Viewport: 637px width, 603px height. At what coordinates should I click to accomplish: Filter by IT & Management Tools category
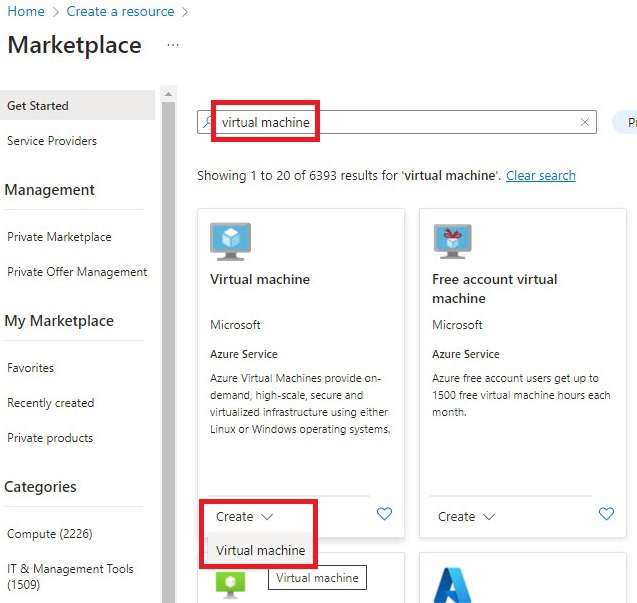click(x=70, y=577)
